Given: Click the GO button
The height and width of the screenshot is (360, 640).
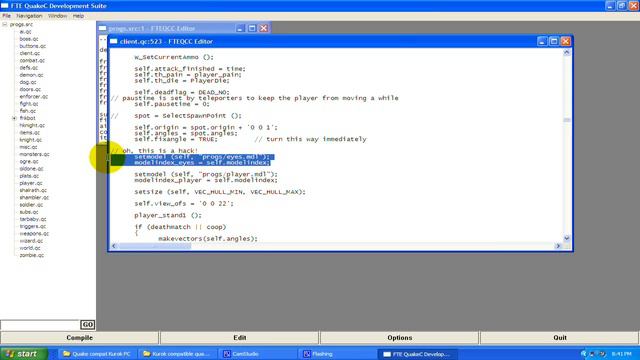Looking at the screenshot, I should [87, 324].
